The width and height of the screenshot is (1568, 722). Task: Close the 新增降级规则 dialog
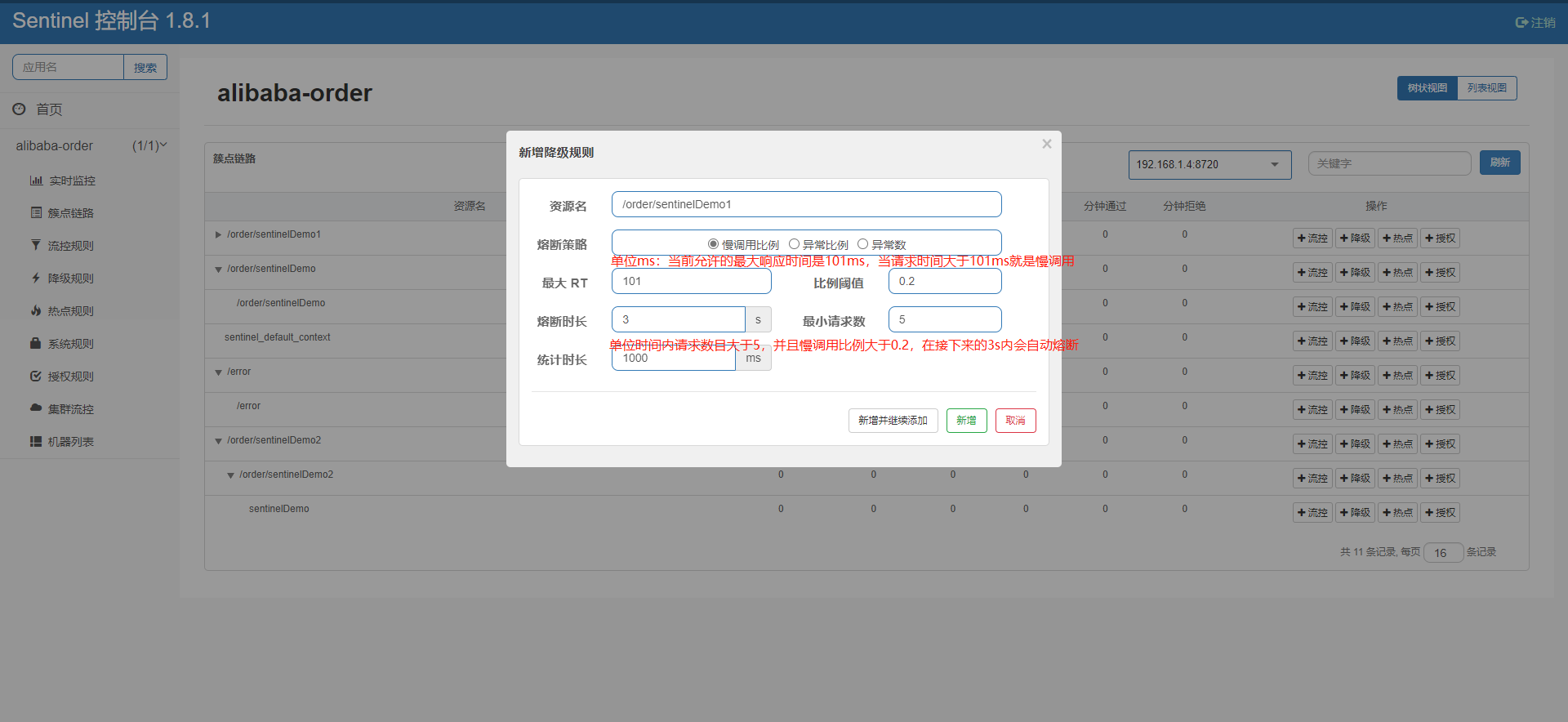tap(1046, 144)
